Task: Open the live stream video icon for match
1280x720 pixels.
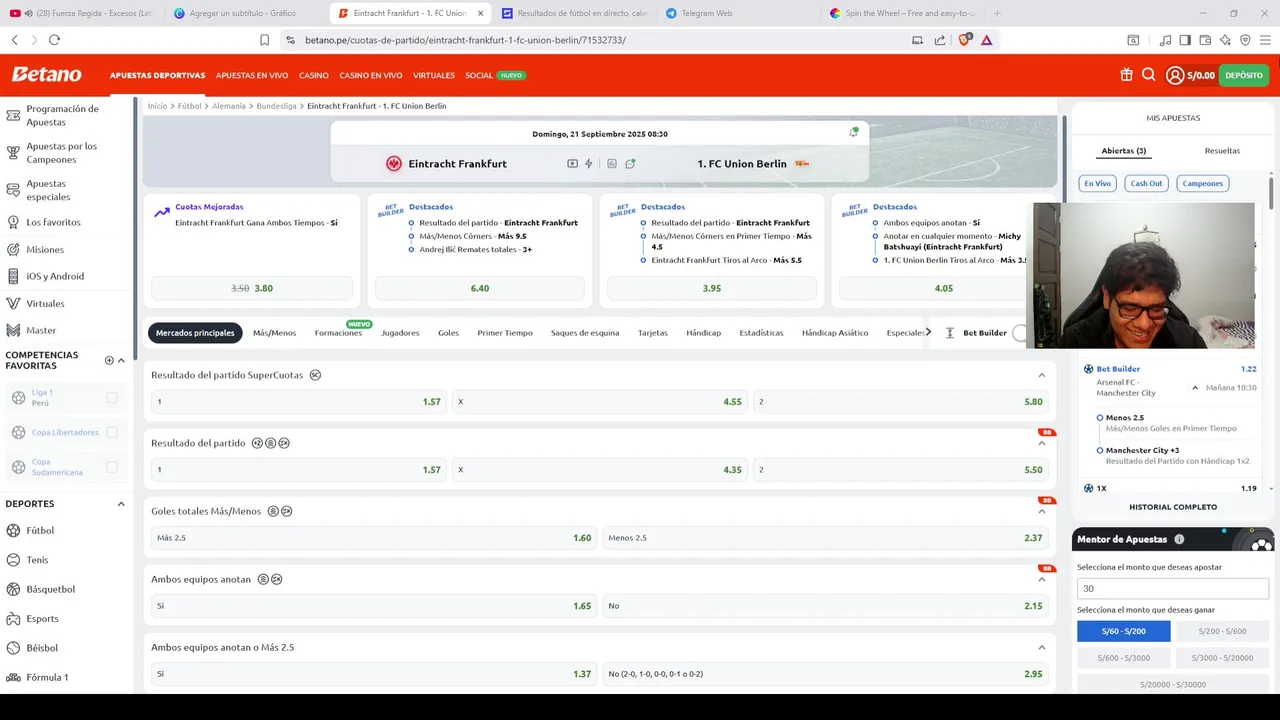Action: [x=572, y=163]
